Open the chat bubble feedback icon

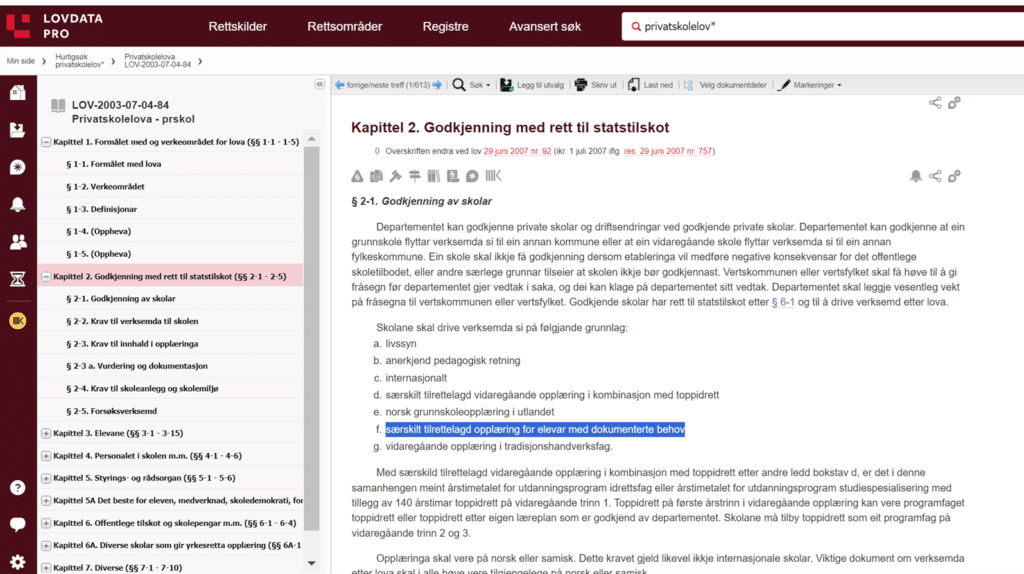[x=18, y=524]
